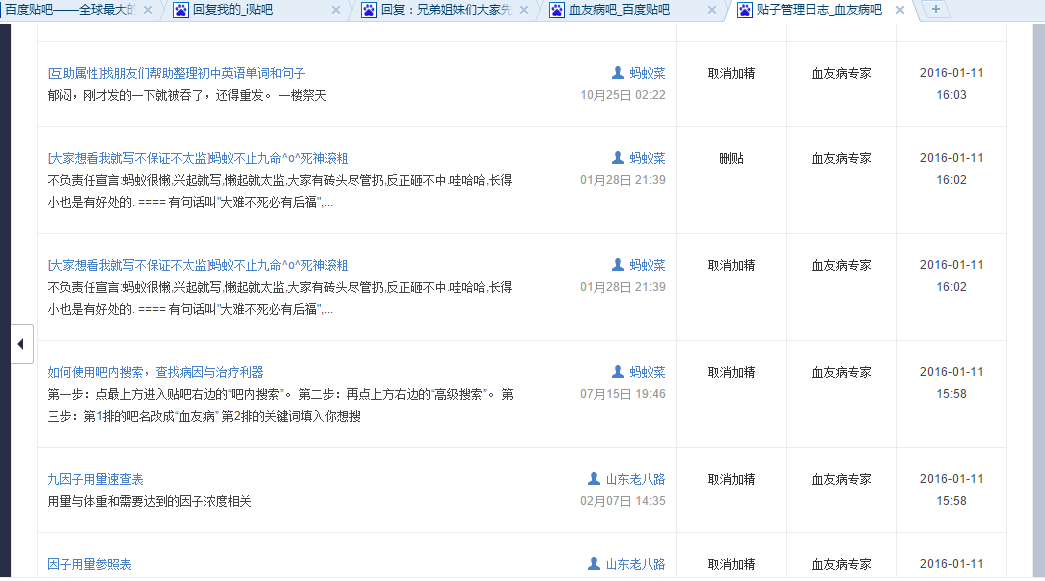Click user icon beside 蚂蚁菜 in 01月28日 取消加精 row
Image resolution: width=1045 pixels, height=581 pixels.
(x=618, y=265)
